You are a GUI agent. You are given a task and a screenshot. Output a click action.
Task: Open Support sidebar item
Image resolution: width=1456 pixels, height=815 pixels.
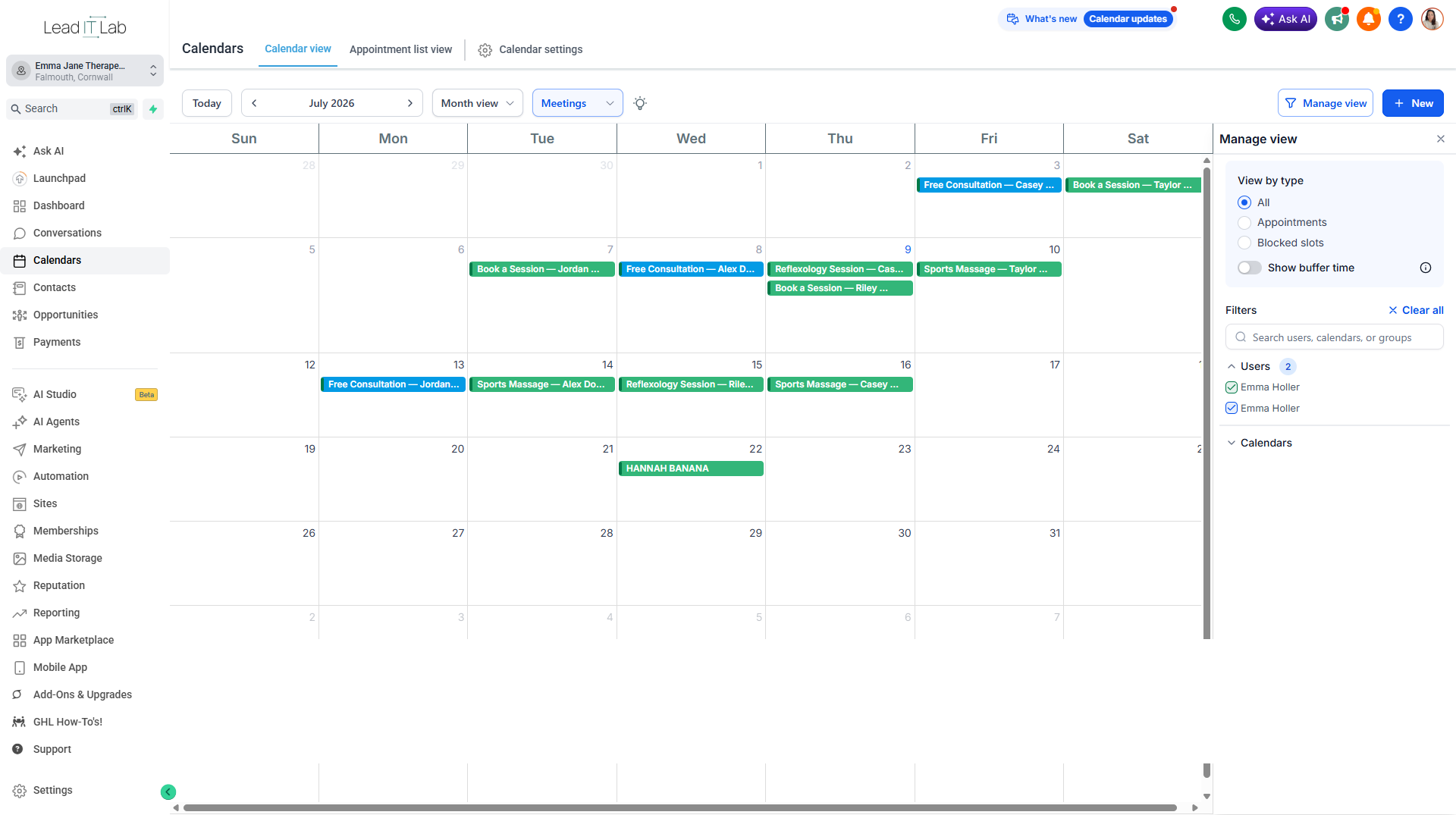(x=84, y=749)
